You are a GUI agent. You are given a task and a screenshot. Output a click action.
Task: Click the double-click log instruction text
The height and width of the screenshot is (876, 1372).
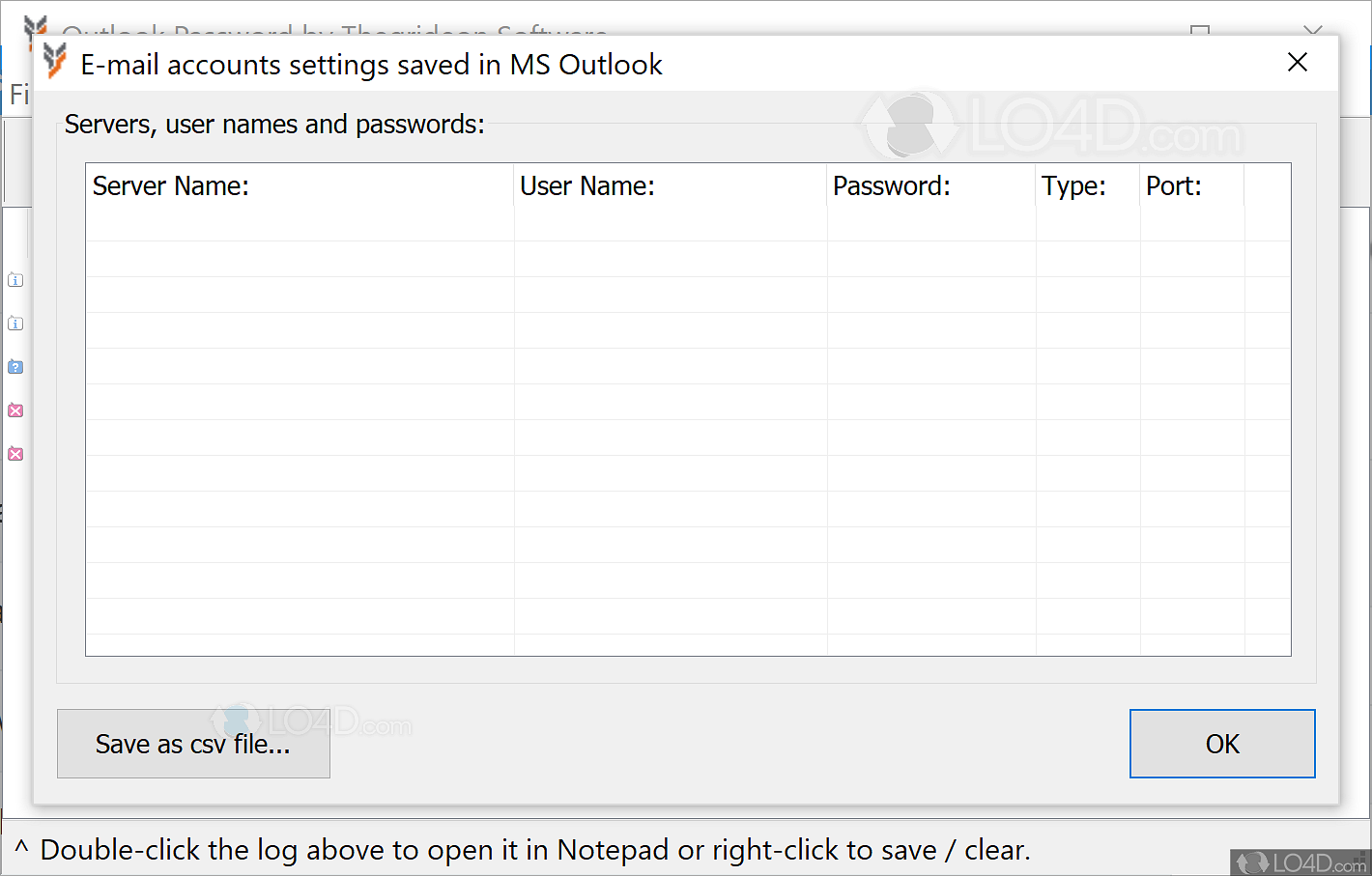[528, 850]
